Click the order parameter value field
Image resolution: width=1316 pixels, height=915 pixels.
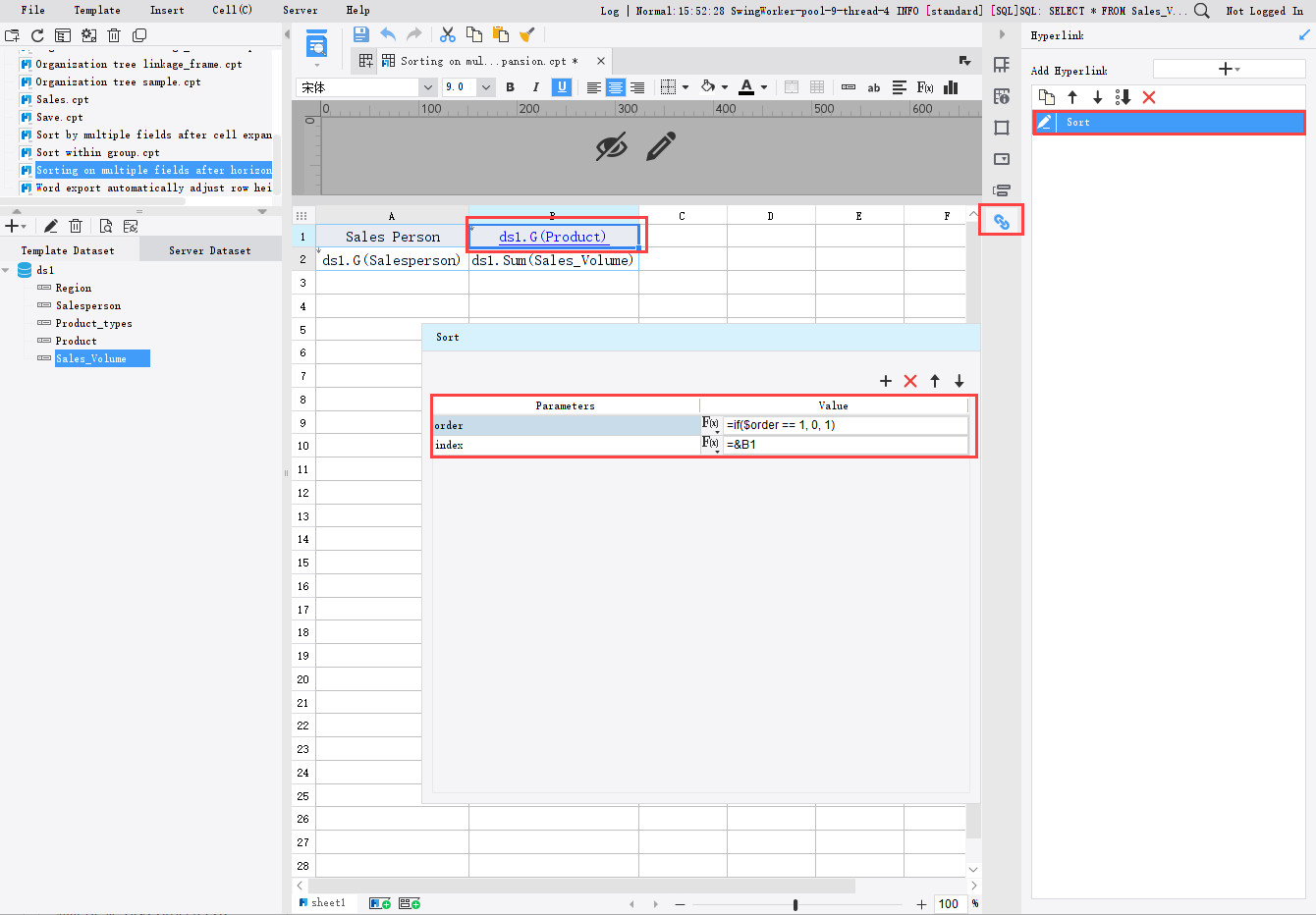(846, 425)
